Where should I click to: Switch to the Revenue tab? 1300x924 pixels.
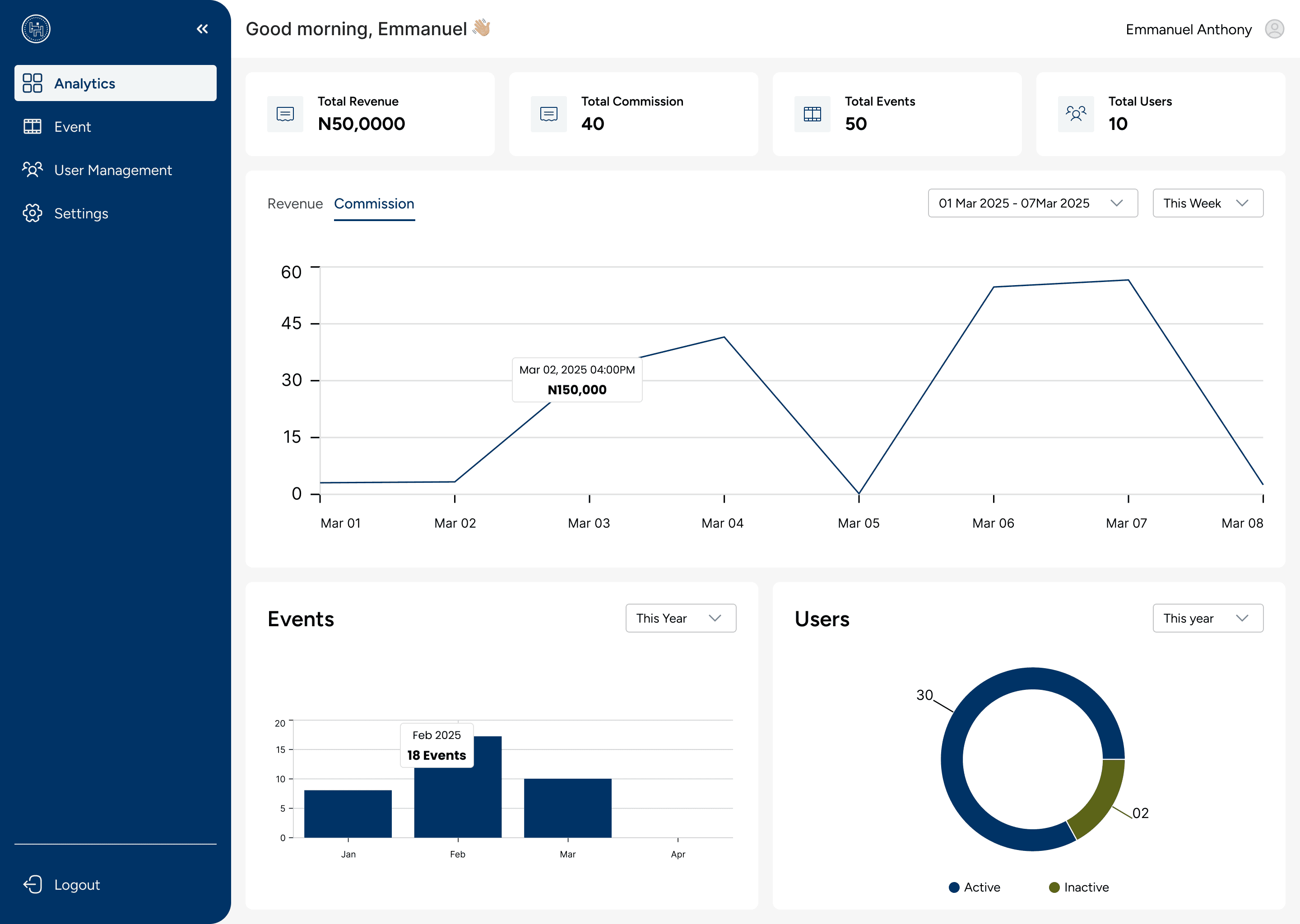click(x=295, y=203)
